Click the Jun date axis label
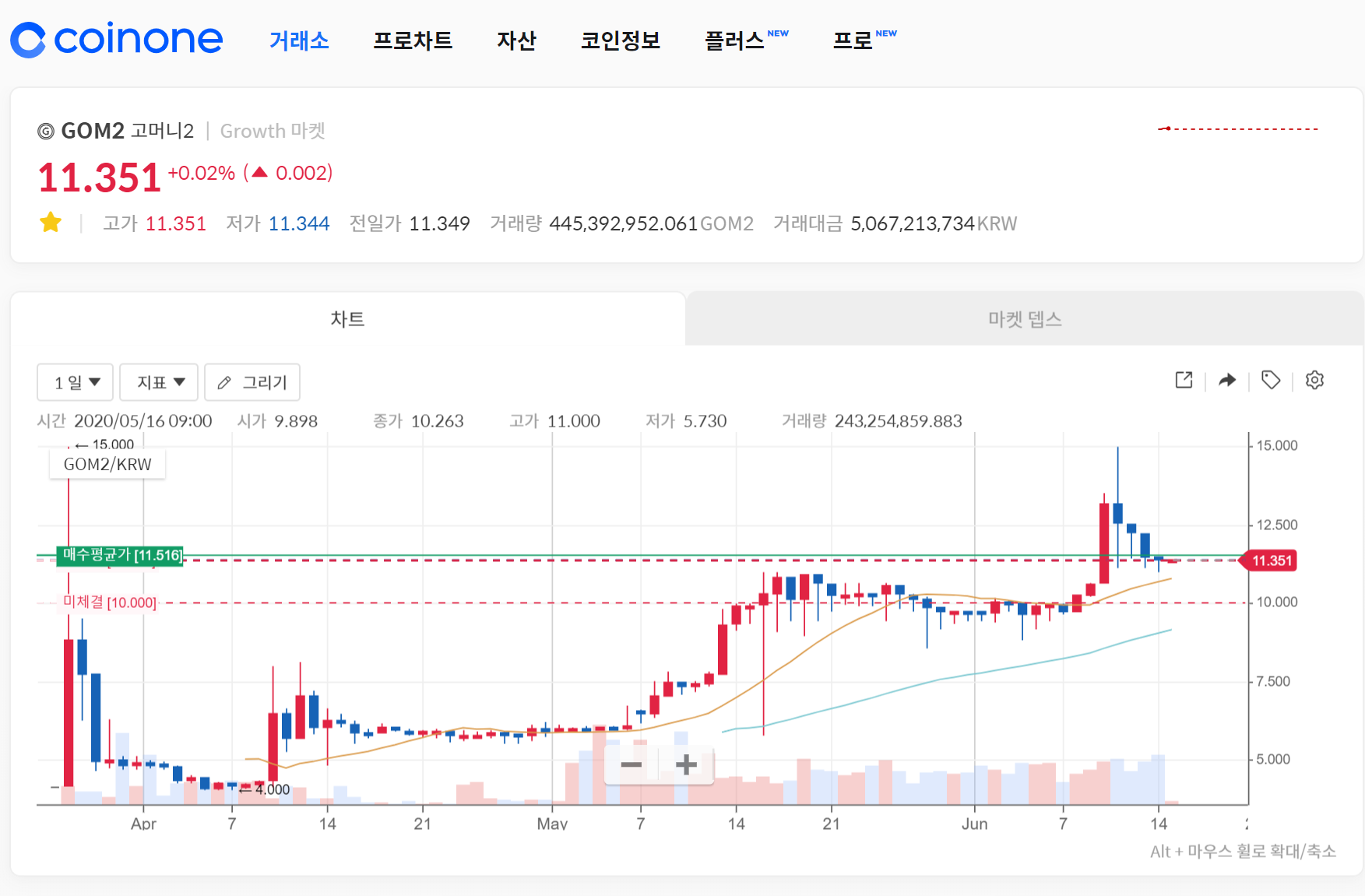Screen dimensions: 1365x896 [974, 824]
